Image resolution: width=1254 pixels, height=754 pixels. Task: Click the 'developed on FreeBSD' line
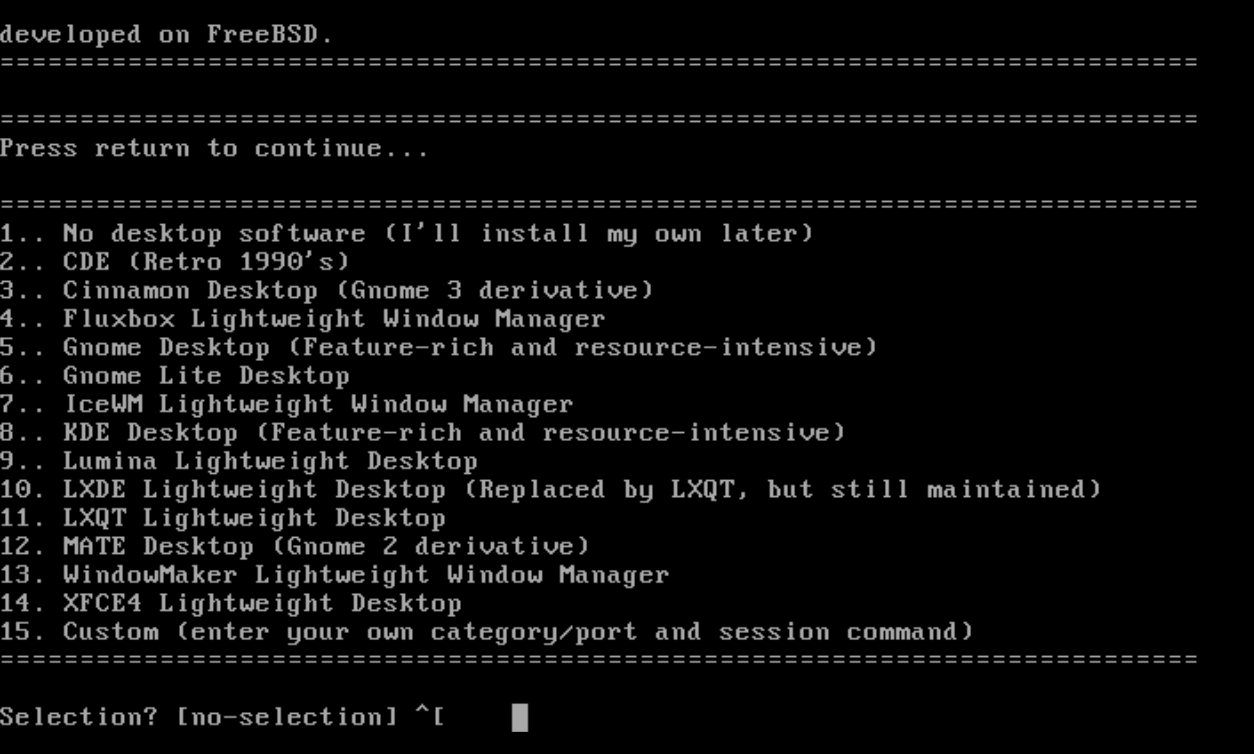[166, 35]
